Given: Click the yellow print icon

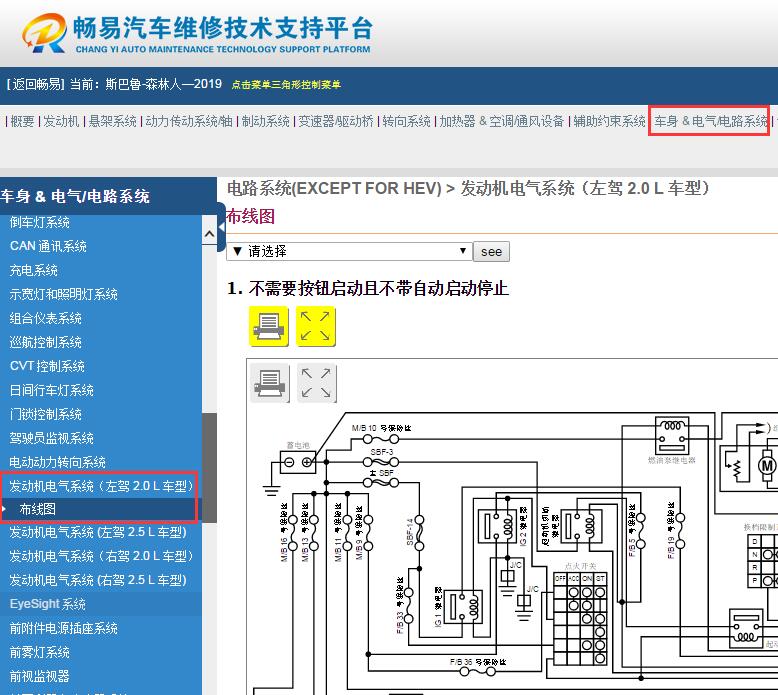Looking at the screenshot, I should point(268,326).
